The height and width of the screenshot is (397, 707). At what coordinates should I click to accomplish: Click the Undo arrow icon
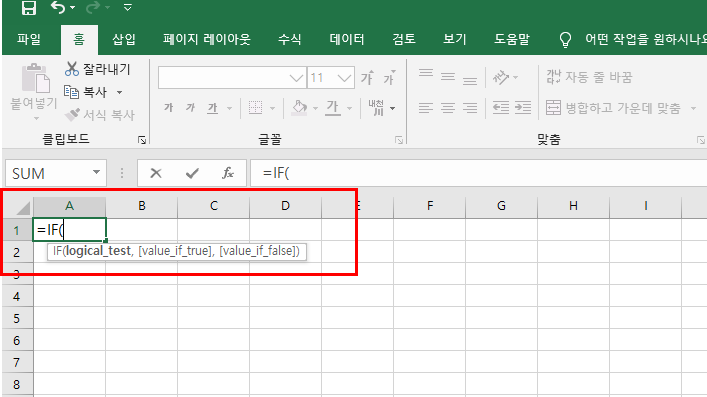coord(58,7)
